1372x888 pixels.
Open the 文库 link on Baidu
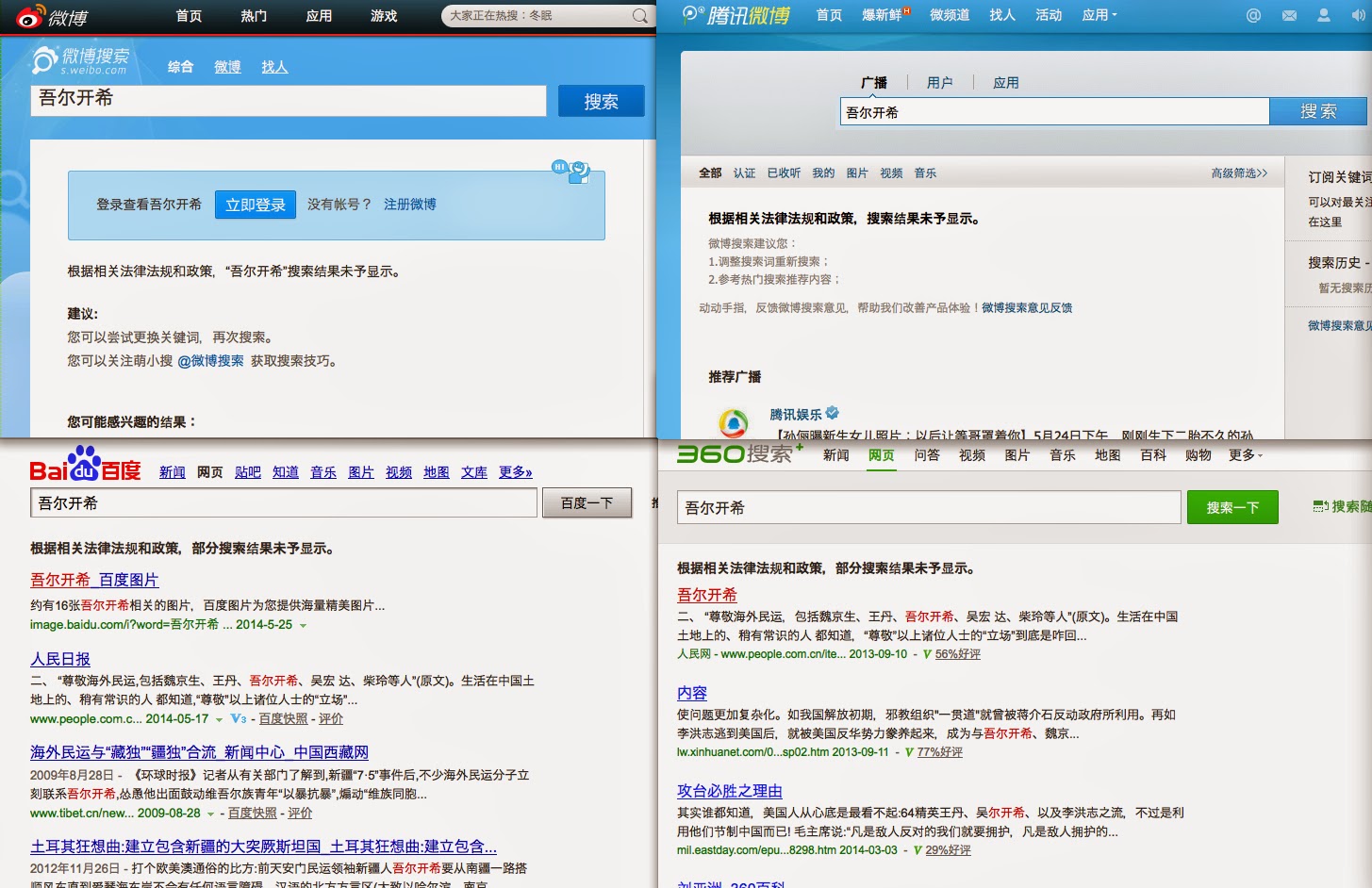474,472
